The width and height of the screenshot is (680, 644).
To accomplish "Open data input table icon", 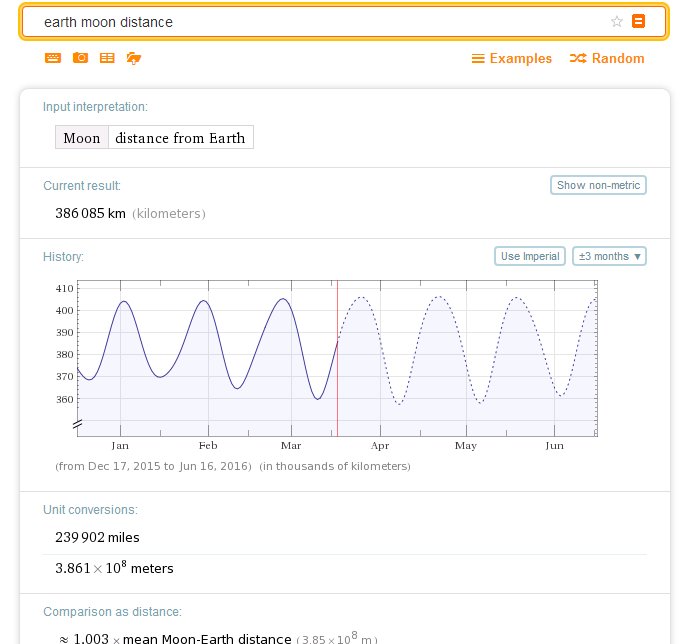I will pos(107,58).
